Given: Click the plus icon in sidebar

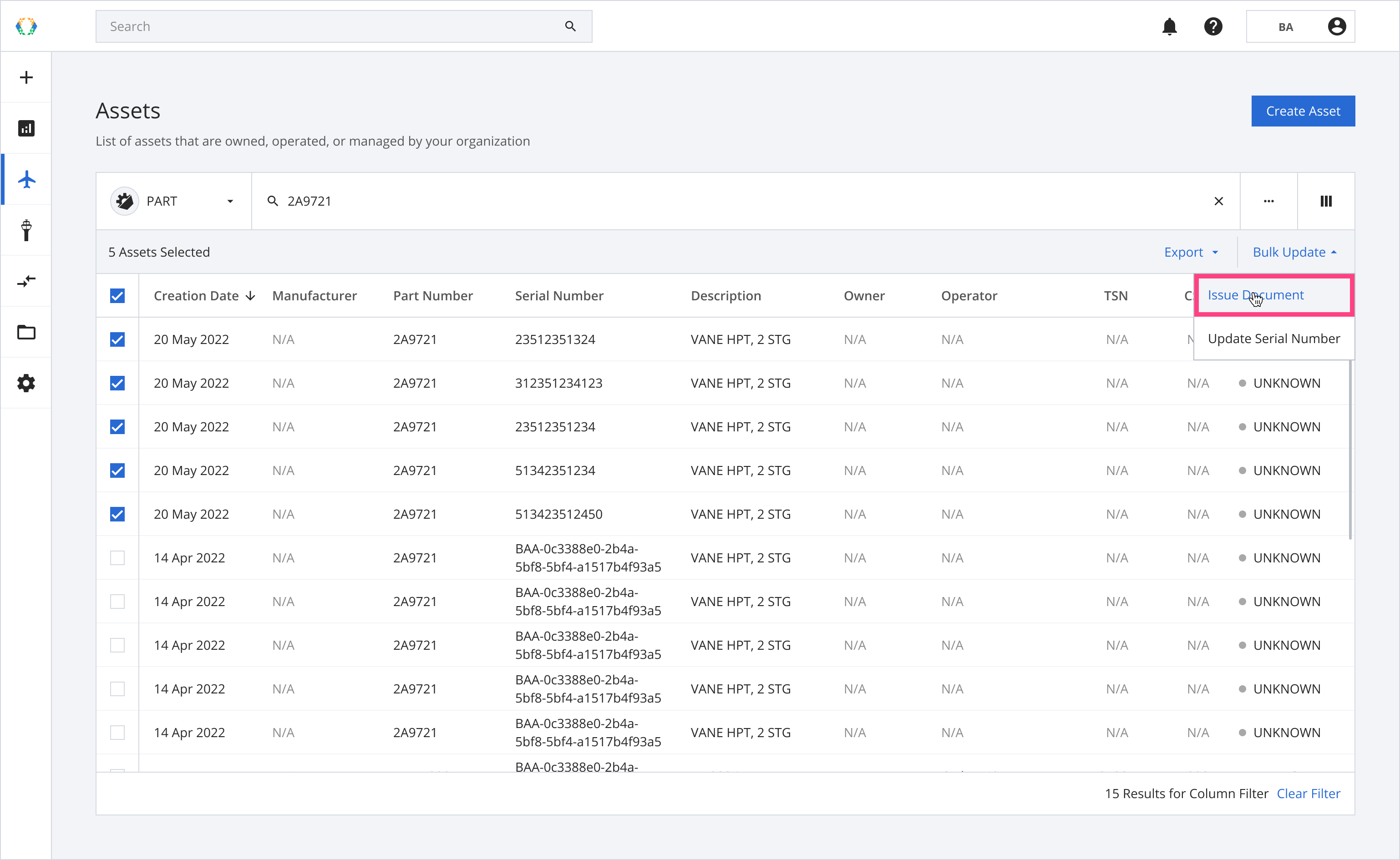Looking at the screenshot, I should coord(26,77).
